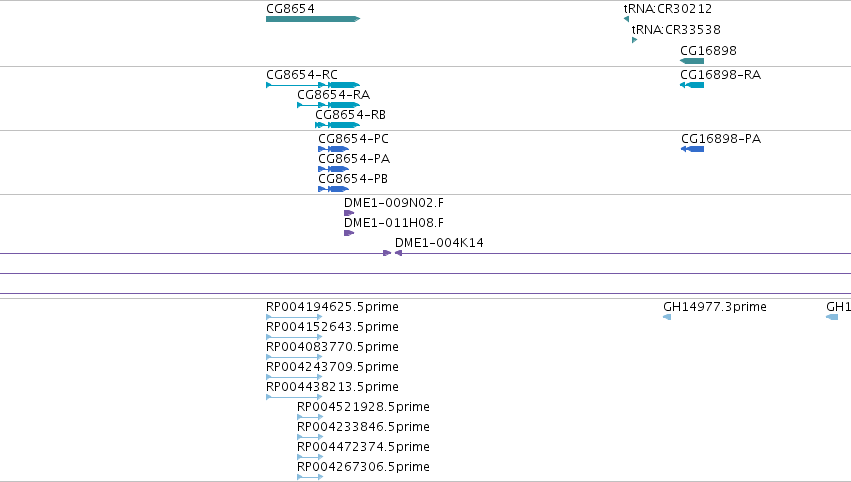The width and height of the screenshot is (851, 482).
Task: Click the CG16898 gene bar glyph
Action: tap(692, 61)
